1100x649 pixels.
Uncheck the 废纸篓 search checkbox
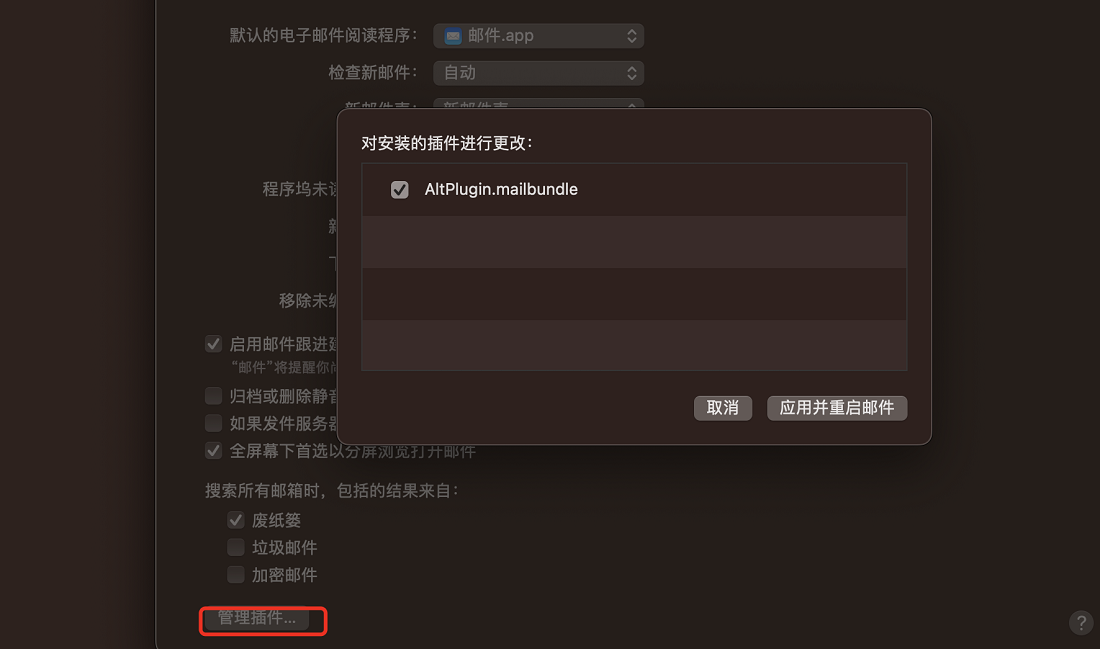pos(236,520)
